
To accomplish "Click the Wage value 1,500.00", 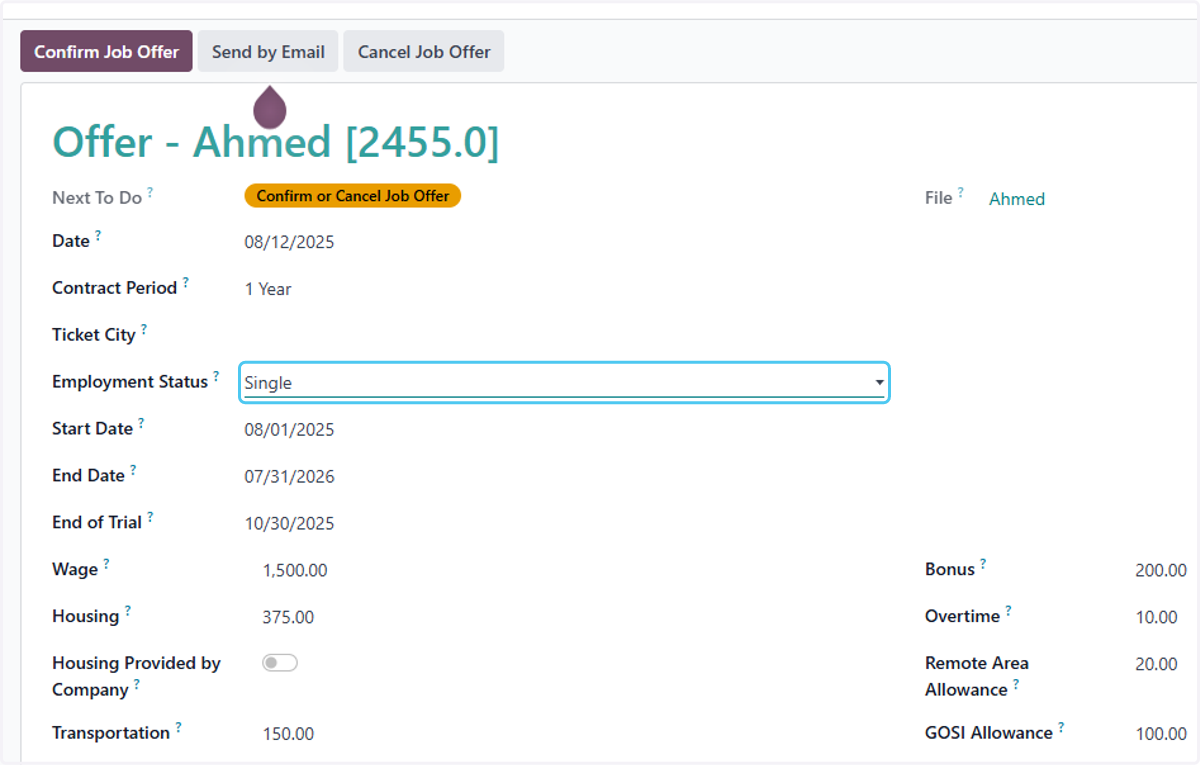I will [x=295, y=571].
